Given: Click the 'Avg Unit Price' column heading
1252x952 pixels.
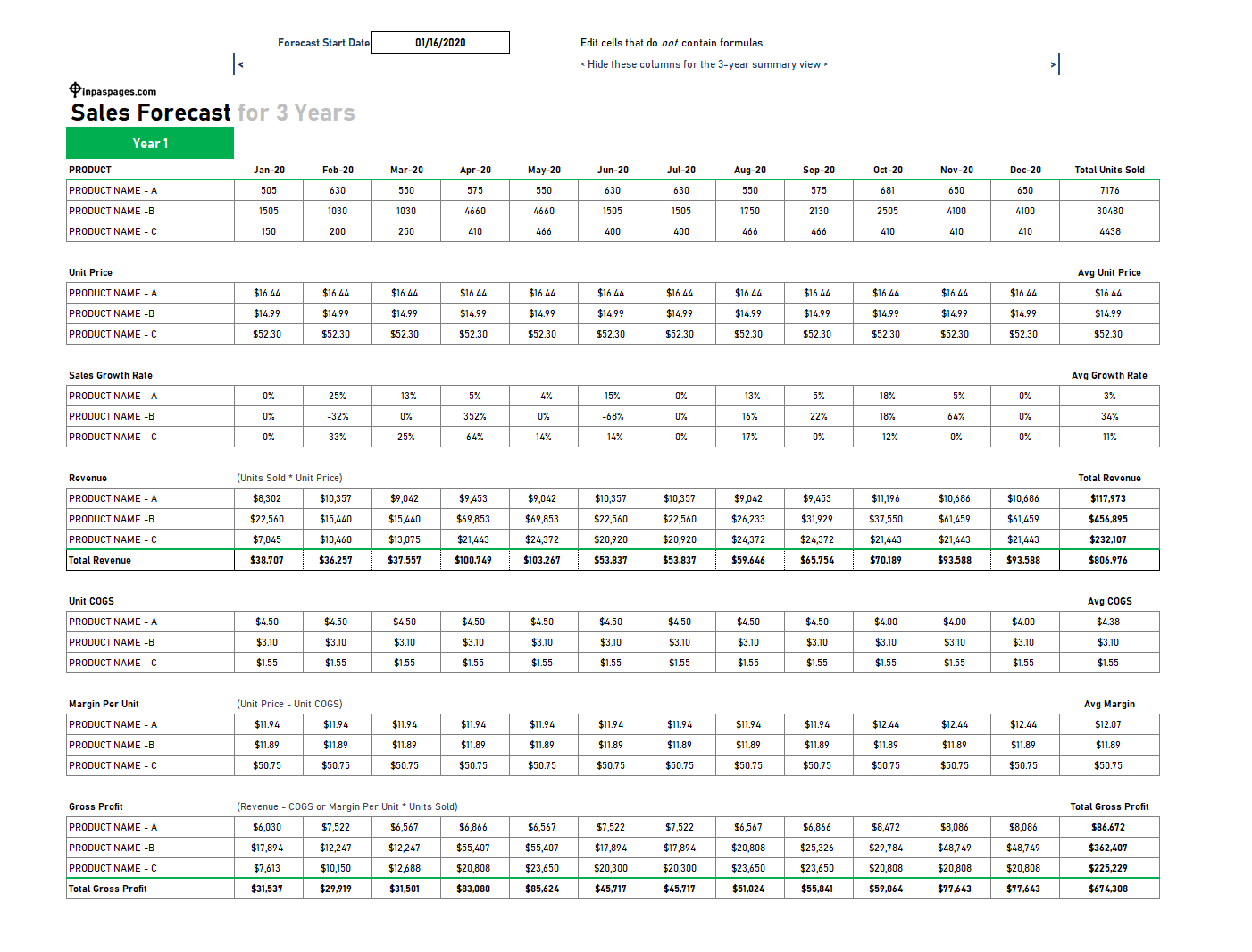Looking at the screenshot, I should (x=1109, y=272).
